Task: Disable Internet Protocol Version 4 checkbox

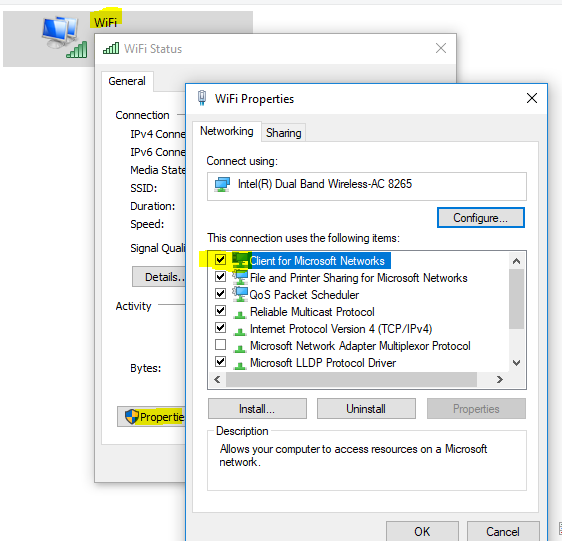Action: (220, 327)
